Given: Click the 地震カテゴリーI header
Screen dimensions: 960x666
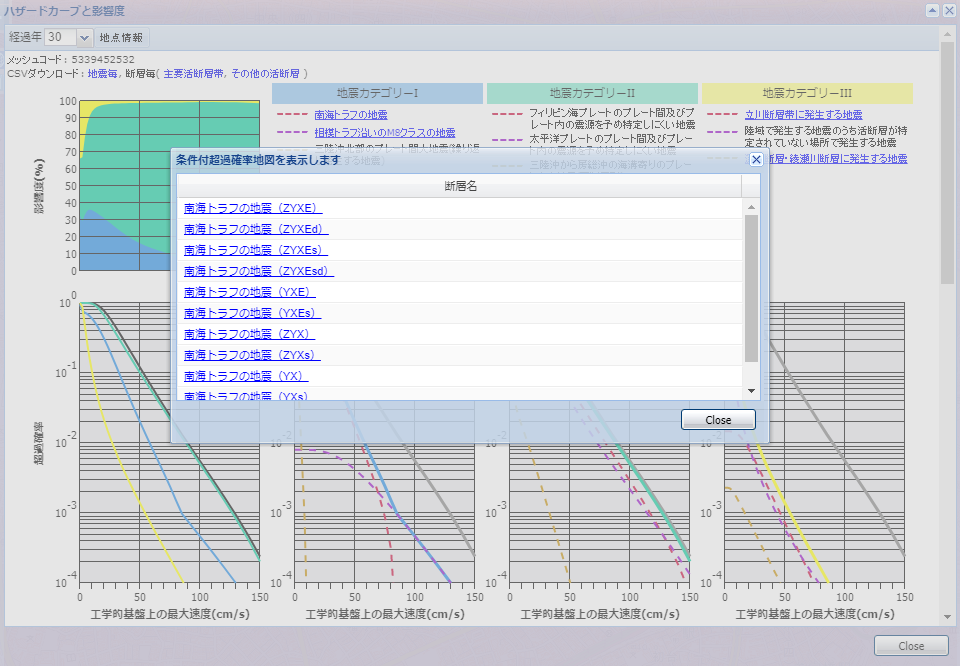Looking at the screenshot, I should [377, 93].
